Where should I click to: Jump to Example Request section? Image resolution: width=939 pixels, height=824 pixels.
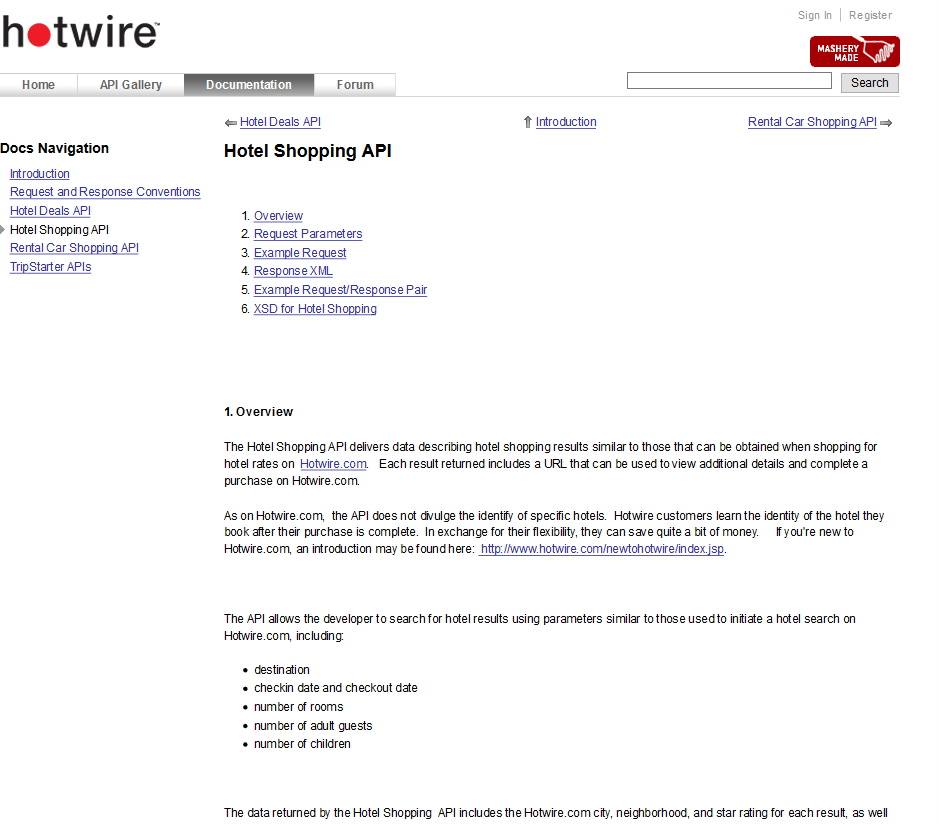pyautogui.click(x=300, y=253)
